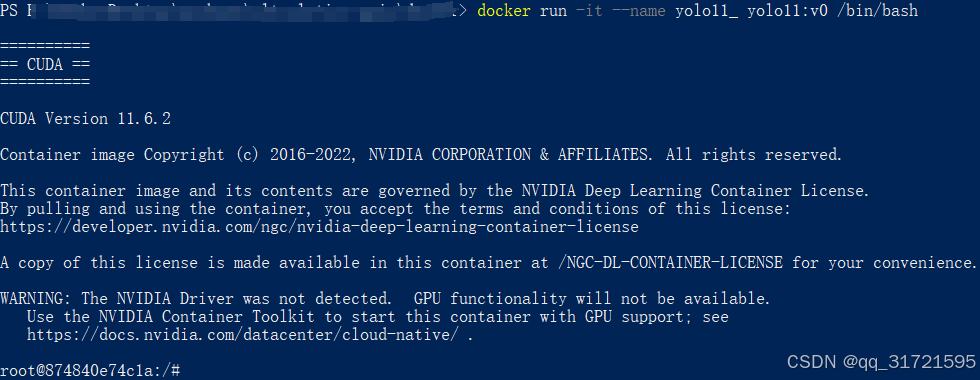
Task: Click the "yolo11:v0" image name in command
Action: [788, 11]
